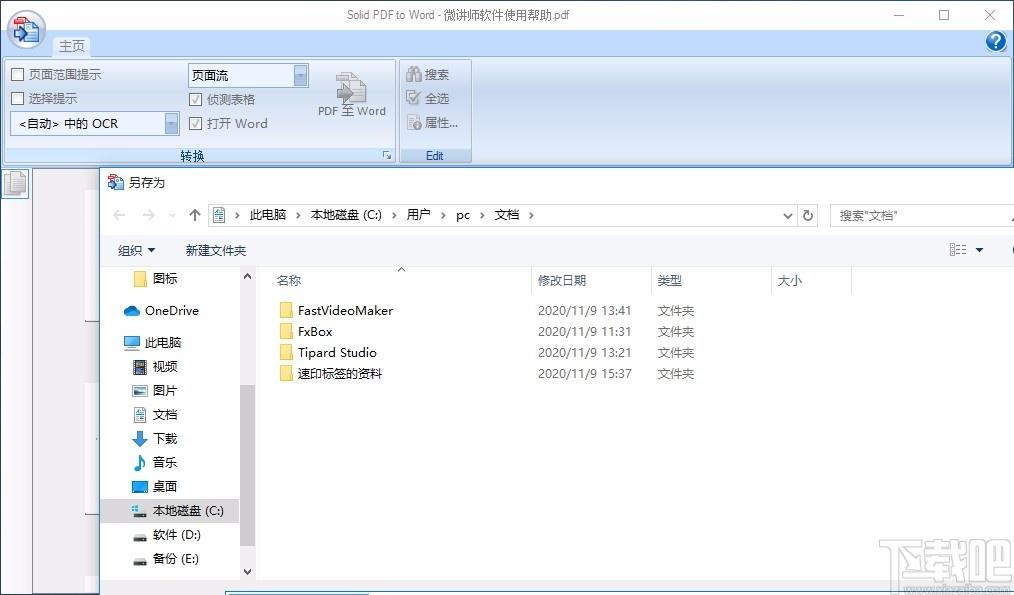Open the 组织 dropdown menu
The height and width of the screenshot is (595, 1014).
136,250
